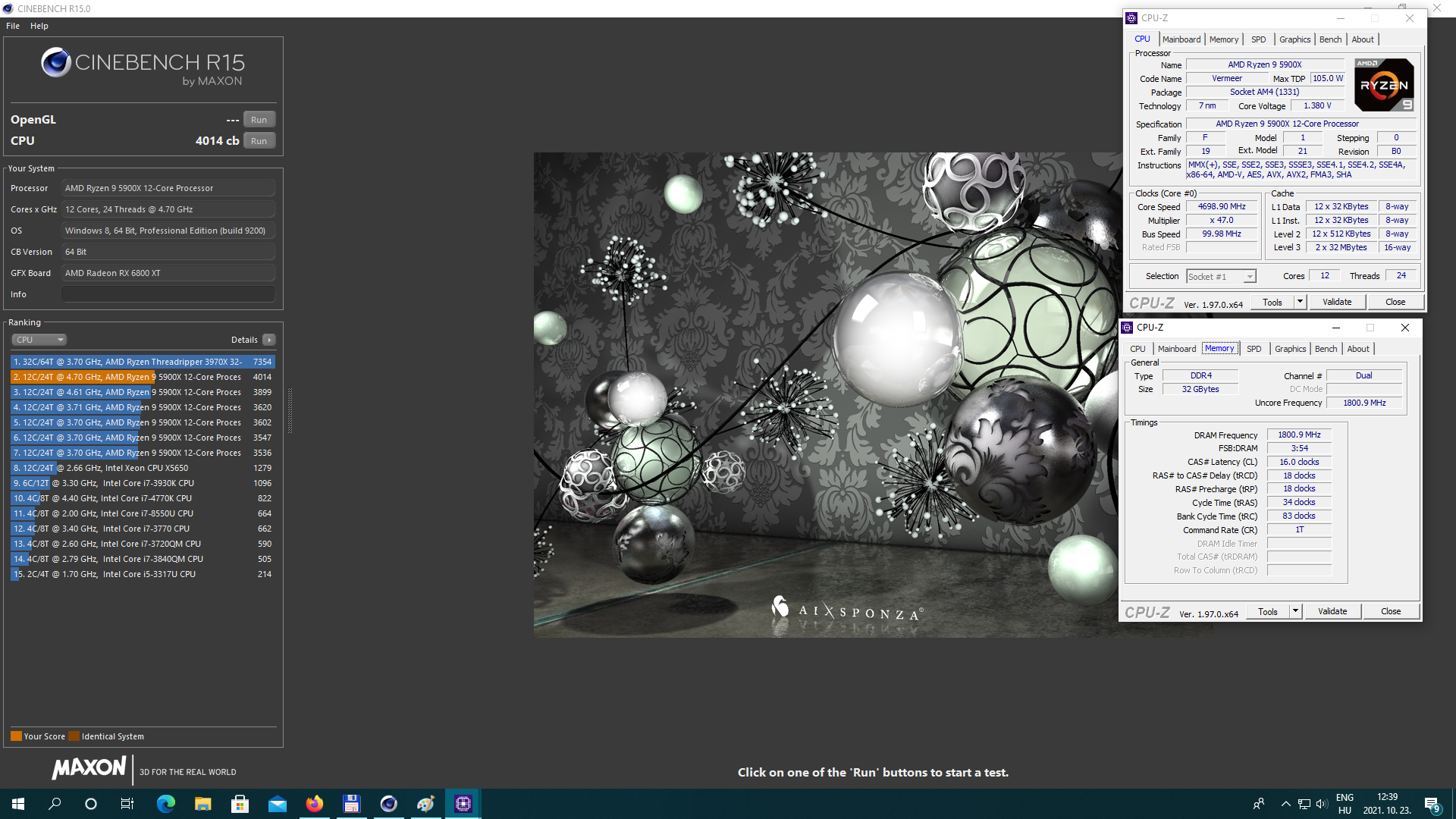Open People icon in system tray
The image size is (1456, 819).
click(x=1259, y=804)
